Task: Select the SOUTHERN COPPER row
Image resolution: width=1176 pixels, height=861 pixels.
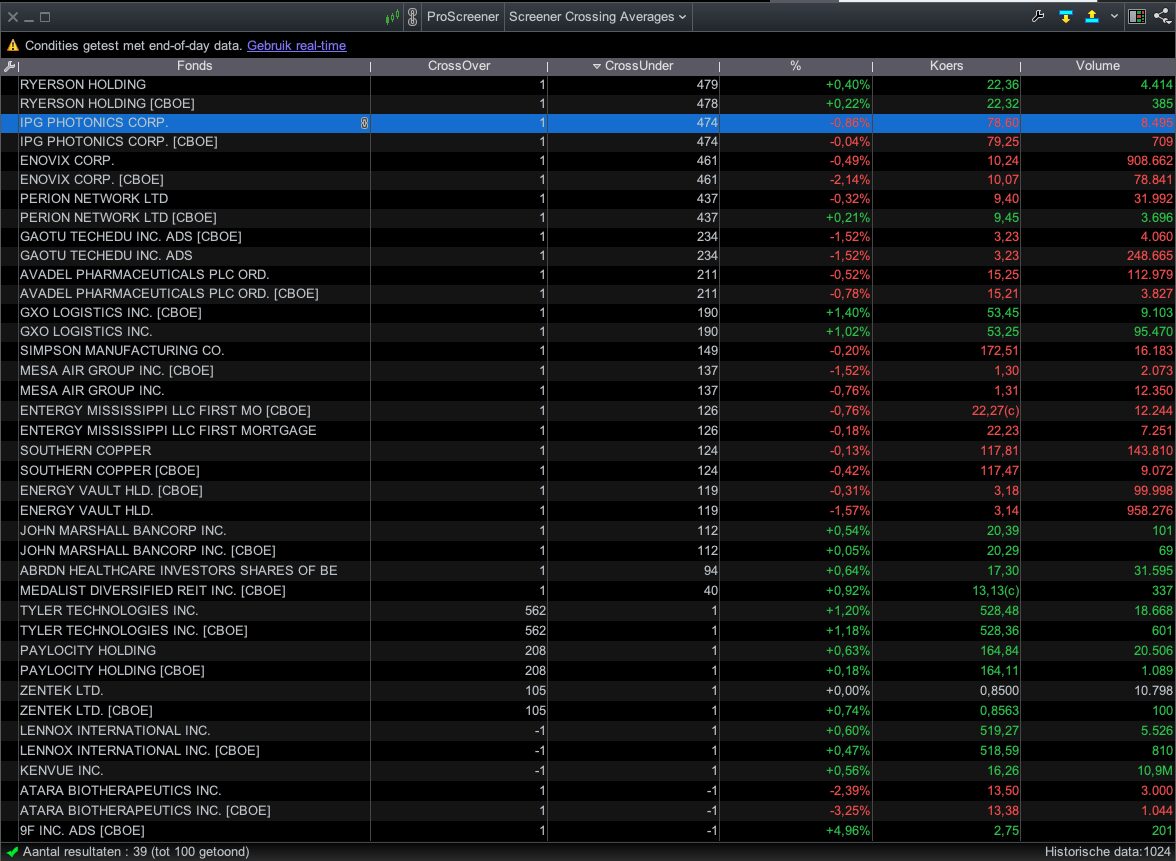Action: click(588, 451)
